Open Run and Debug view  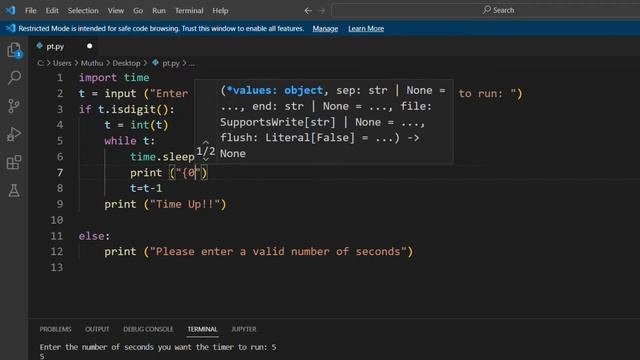tap(14, 134)
